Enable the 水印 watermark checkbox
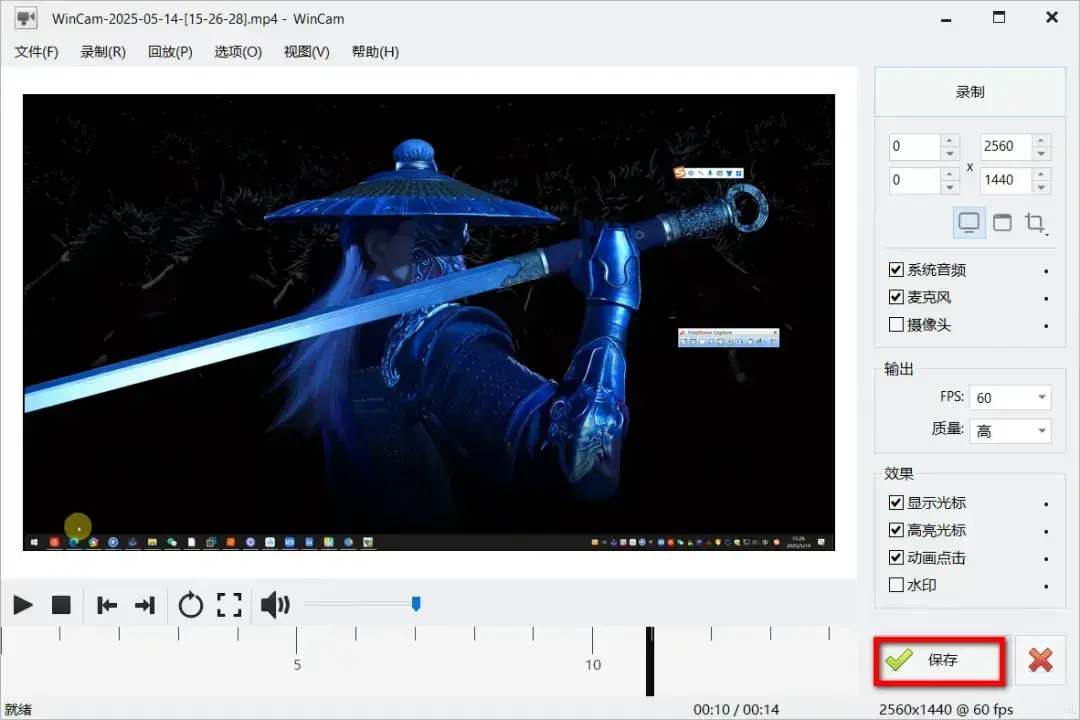The height and width of the screenshot is (720, 1080). 896,585
